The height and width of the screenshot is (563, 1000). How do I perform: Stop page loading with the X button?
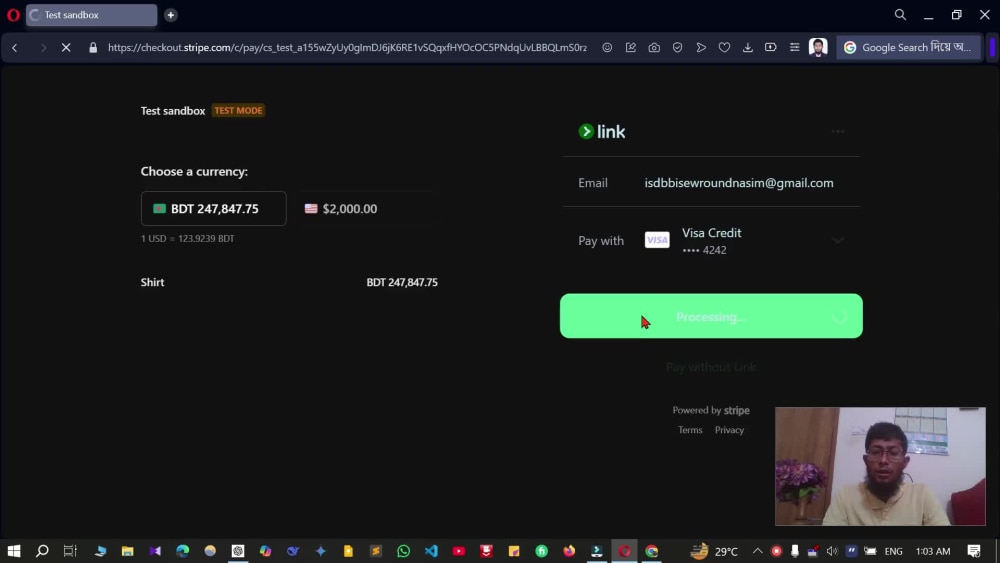66,47
